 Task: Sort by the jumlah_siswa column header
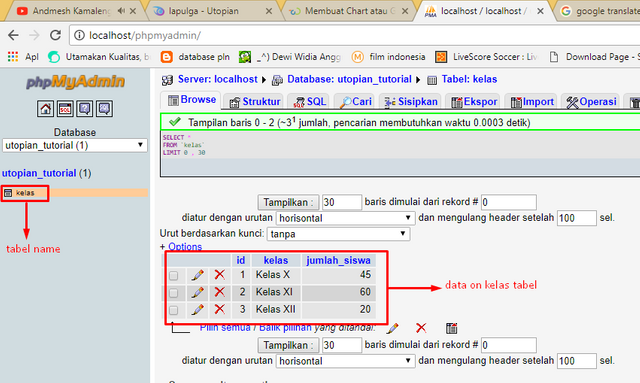338,260
